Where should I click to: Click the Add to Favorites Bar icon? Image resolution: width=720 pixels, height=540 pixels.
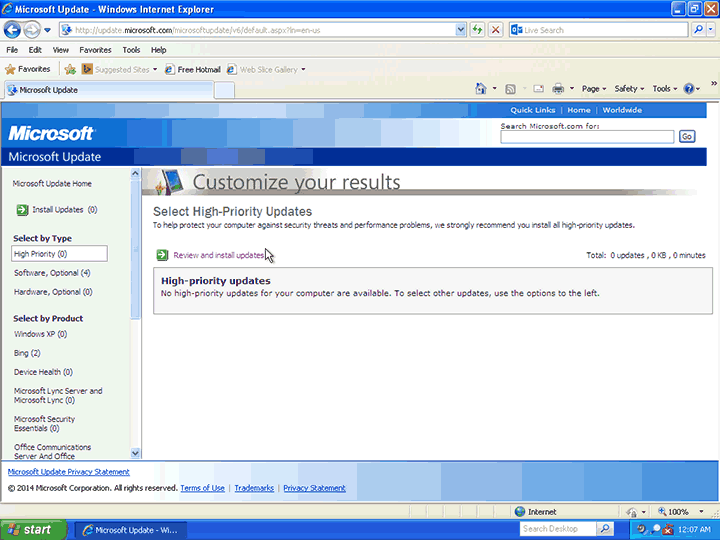point(70,69)
